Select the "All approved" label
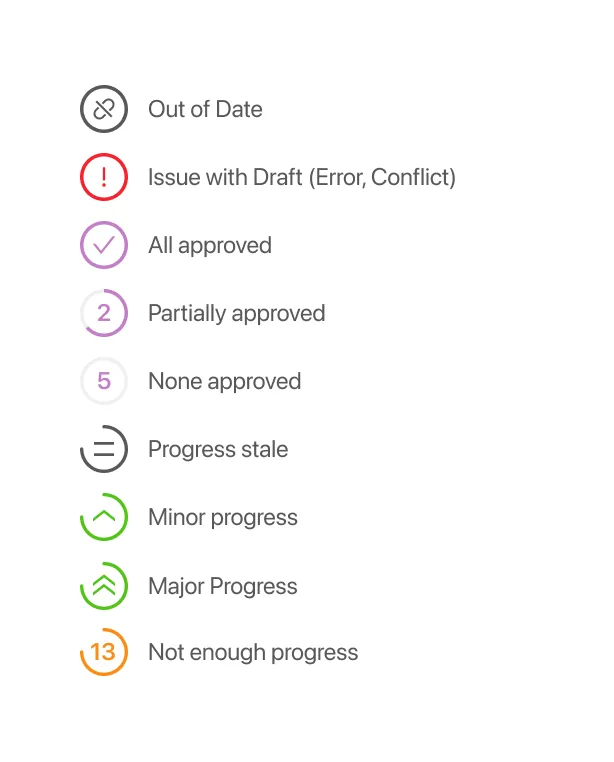The width and height of the screenshot is (614, 762). click(x=210, y=245)
